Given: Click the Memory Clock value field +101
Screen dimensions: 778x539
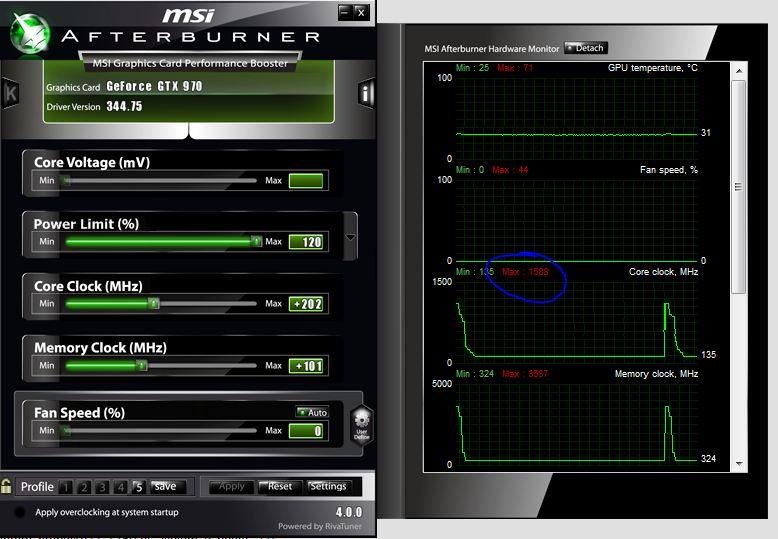Looking at the screenshot, I should pyautogui.click(x=306, y=366).
